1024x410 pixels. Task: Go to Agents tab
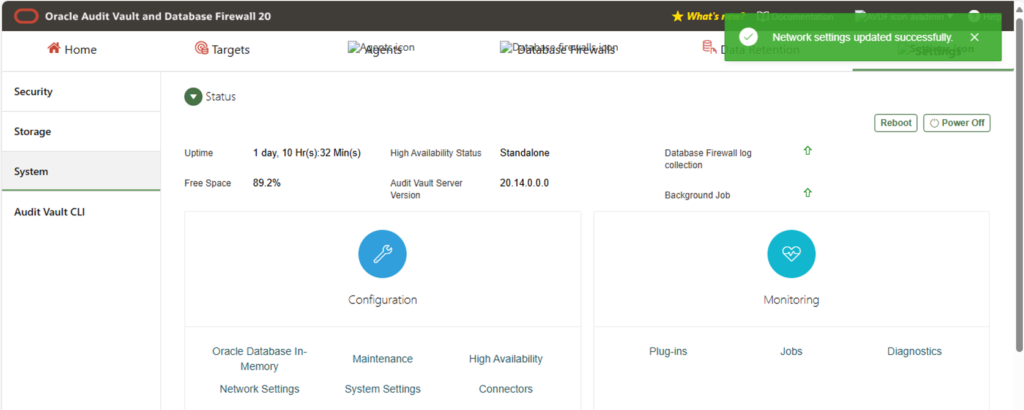coord(382,50)
